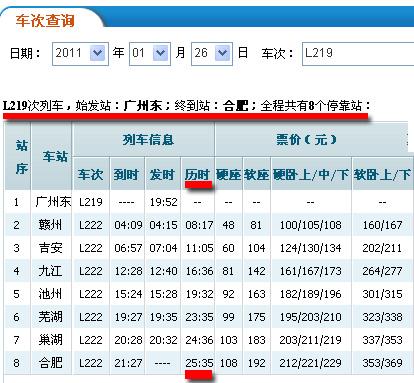Image resolution: width=414 pixels, height=383 pixels.
Task: Click departure time 04:15 for 赣州
Action: point(163,225)
